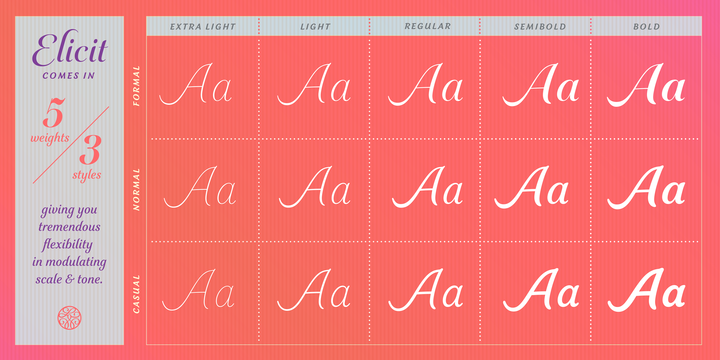Choose the Normal Bold Aa sample
Image resolution: width=720 pixels, height=360 pixels.
[x=647, y=188]
